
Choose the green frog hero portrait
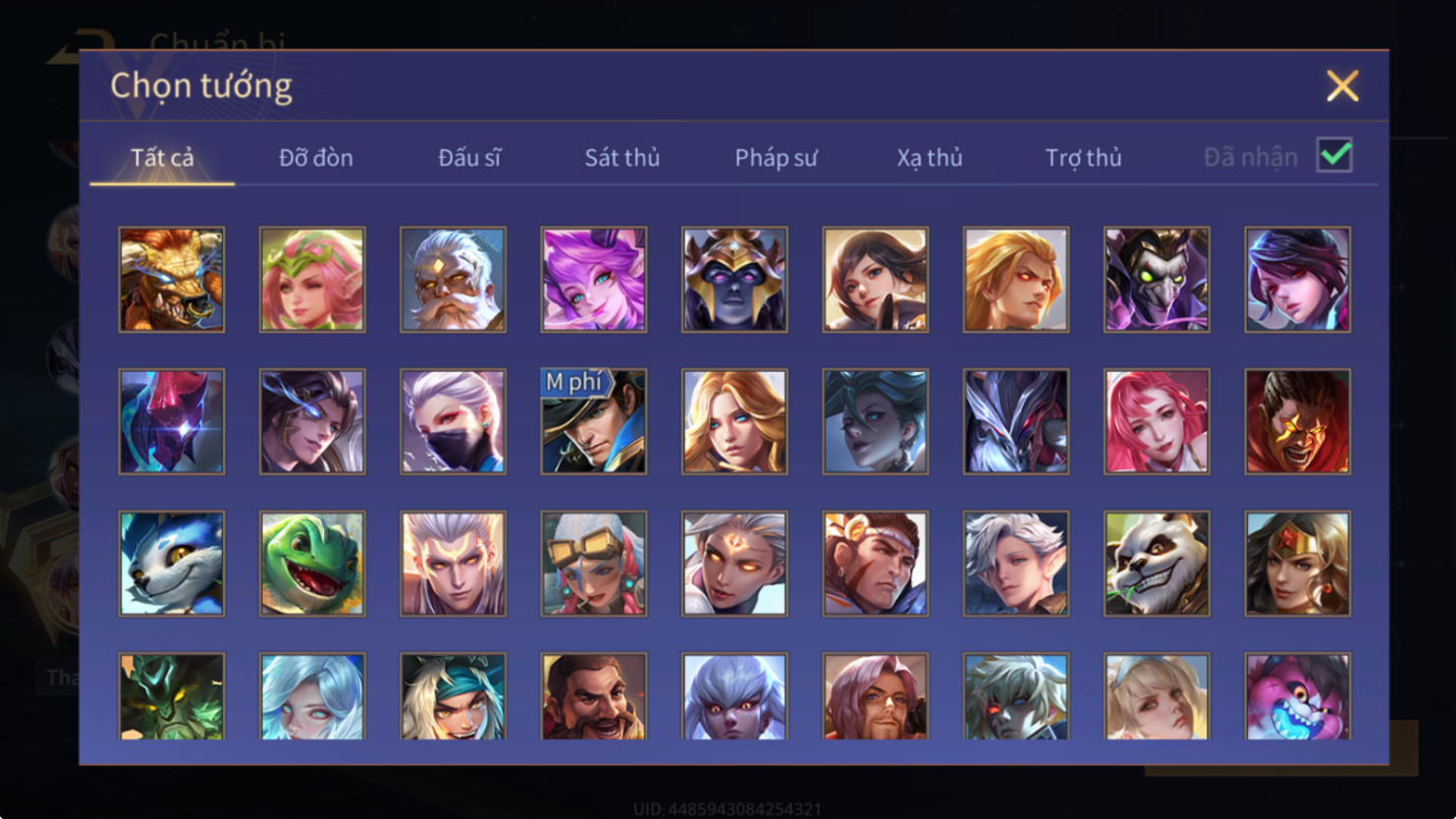tap(312, 564)
